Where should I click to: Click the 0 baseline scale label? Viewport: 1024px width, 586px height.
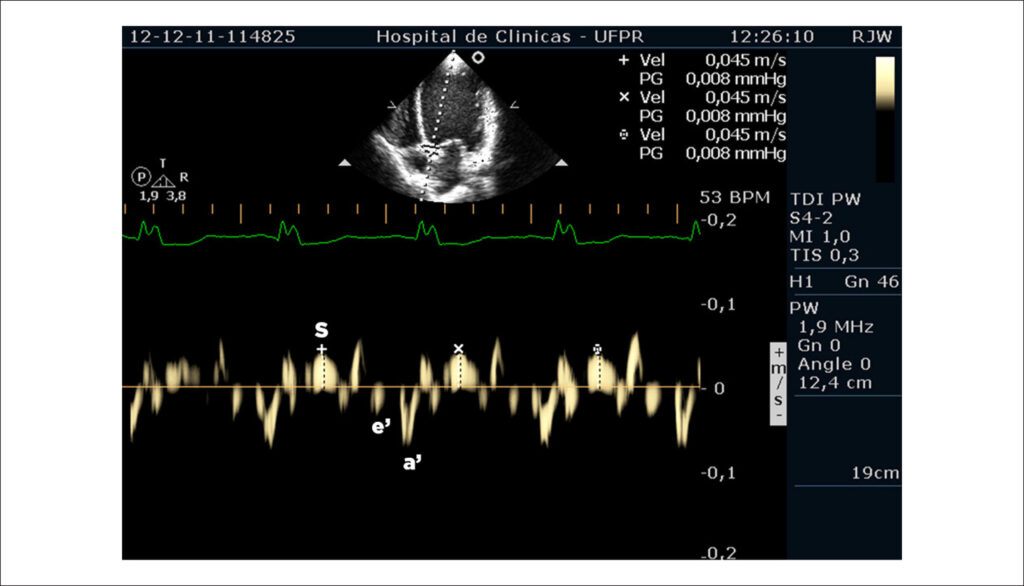[719, 389]
